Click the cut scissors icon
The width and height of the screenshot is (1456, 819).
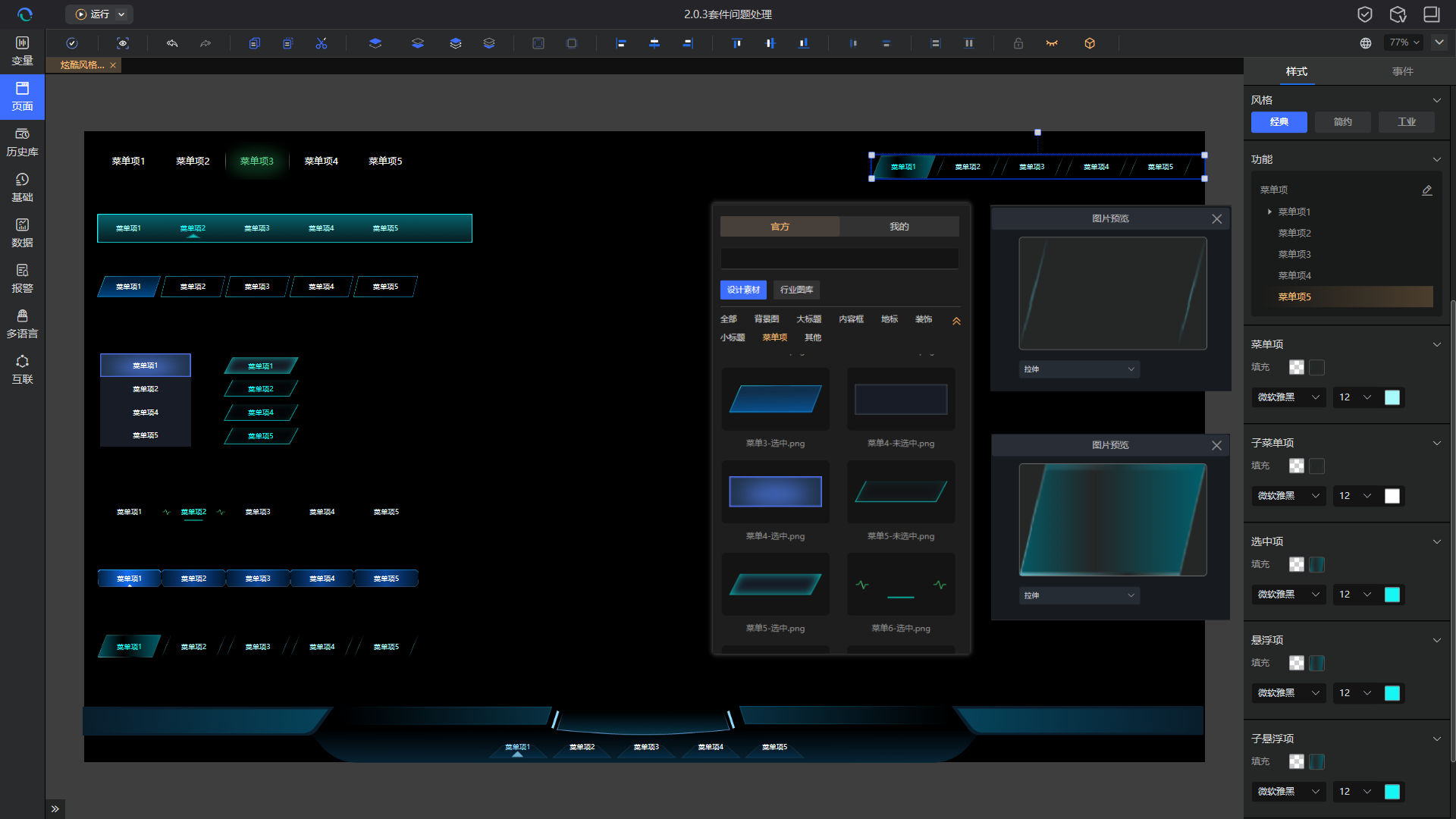coord(322,43)
